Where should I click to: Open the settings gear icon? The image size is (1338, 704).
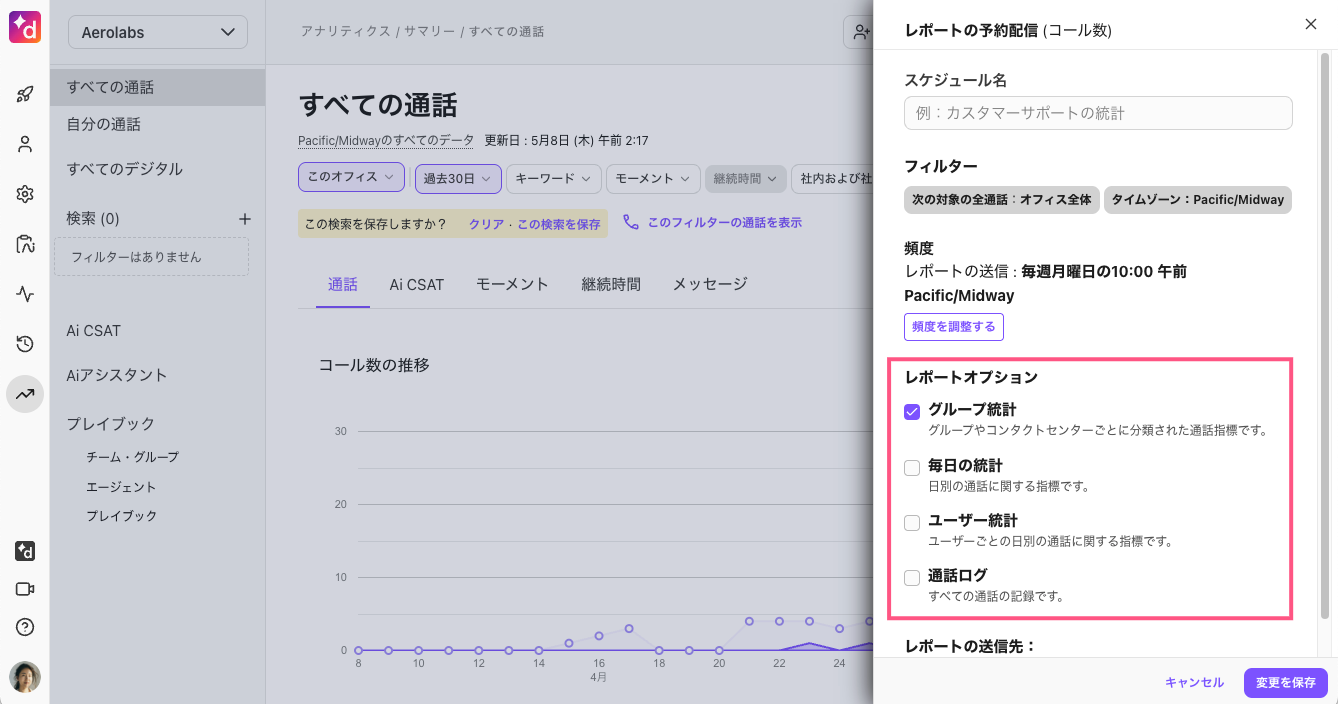coord(25,194)
